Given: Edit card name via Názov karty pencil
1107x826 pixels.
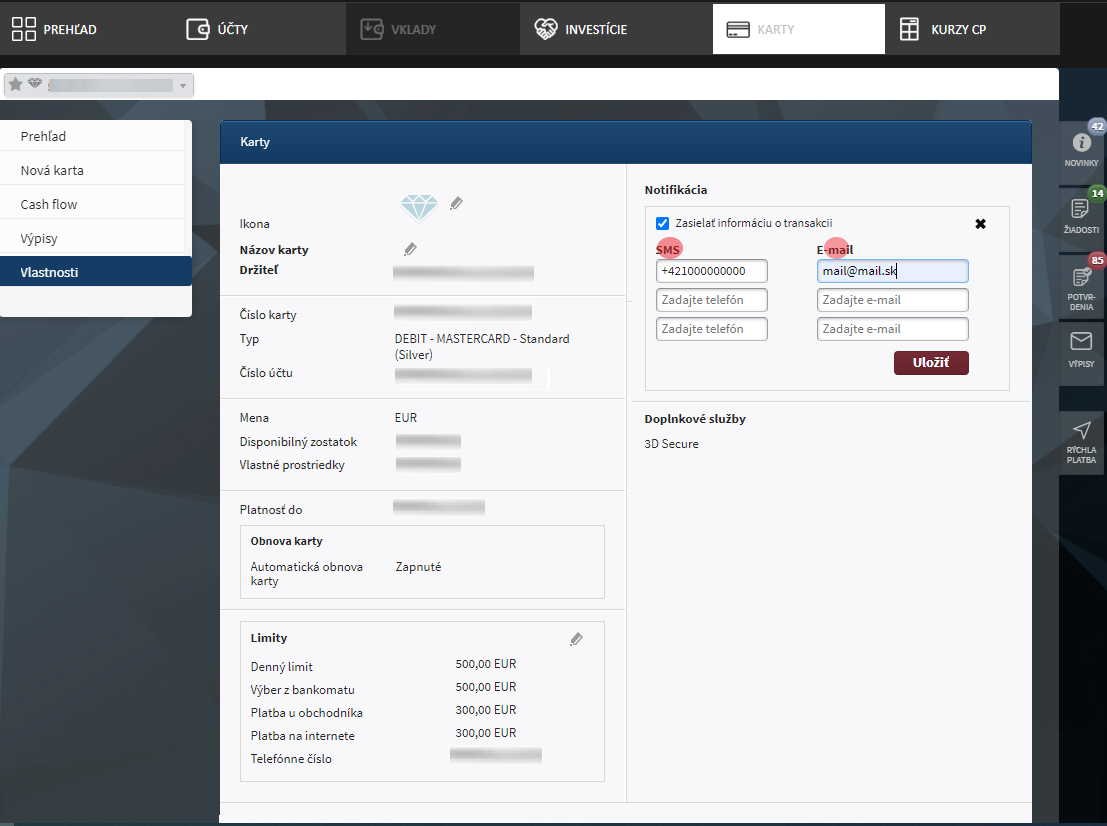Looking at the screenshot, I should point(410,249).
